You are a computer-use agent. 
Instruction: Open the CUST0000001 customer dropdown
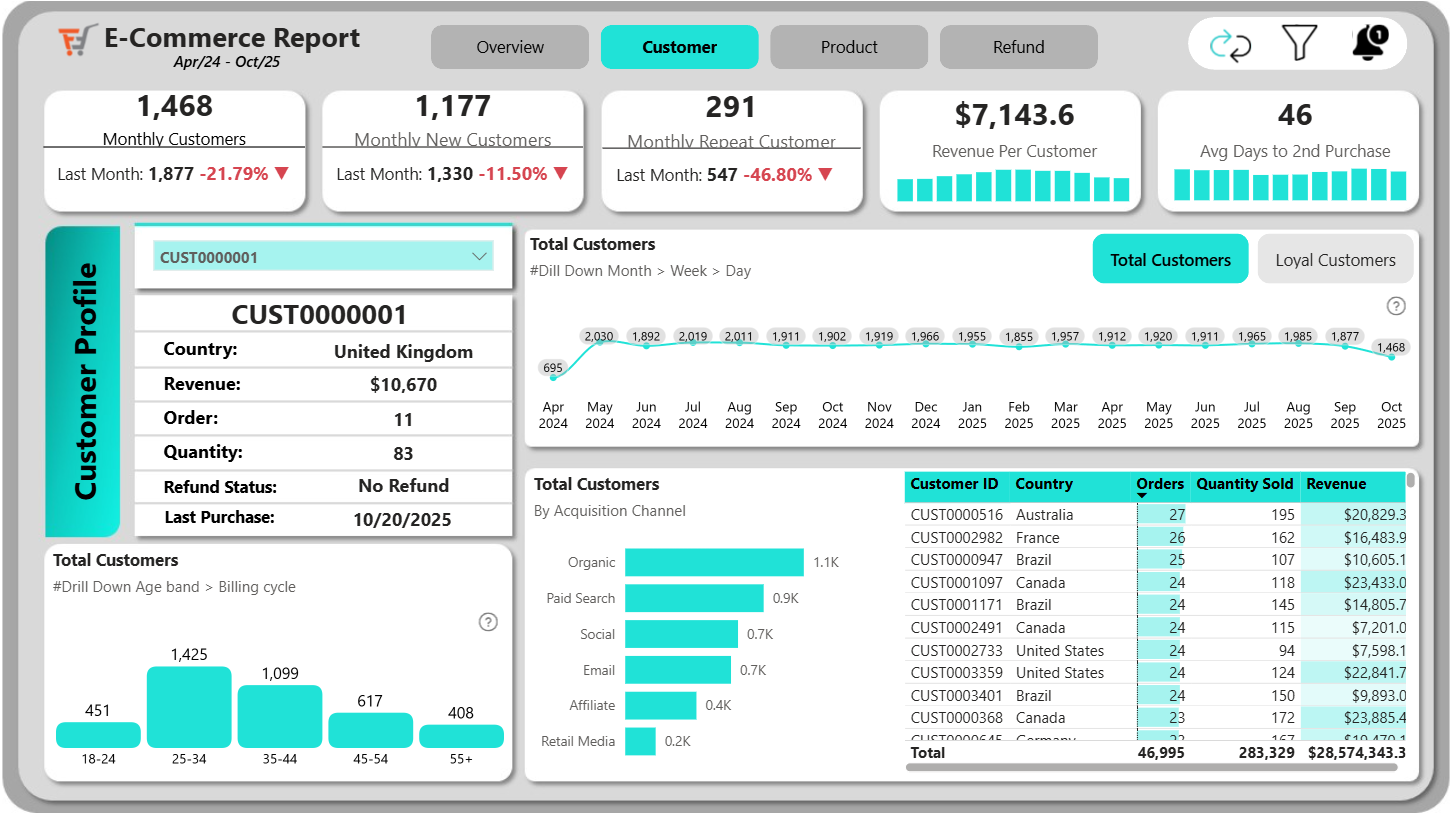pos(323,257)
